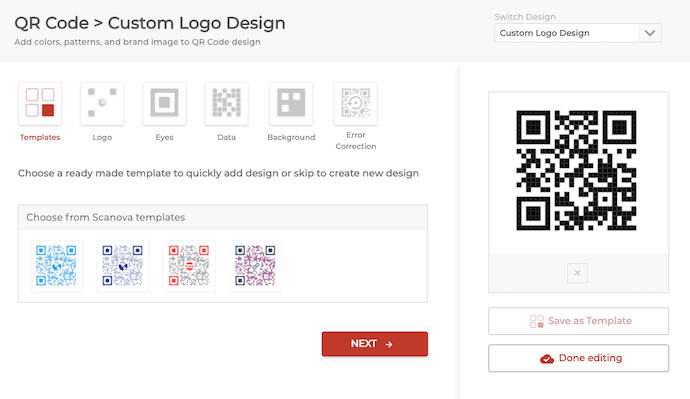Click Save as Template button
Screen dimensions: 690x399
pos(578,321)
